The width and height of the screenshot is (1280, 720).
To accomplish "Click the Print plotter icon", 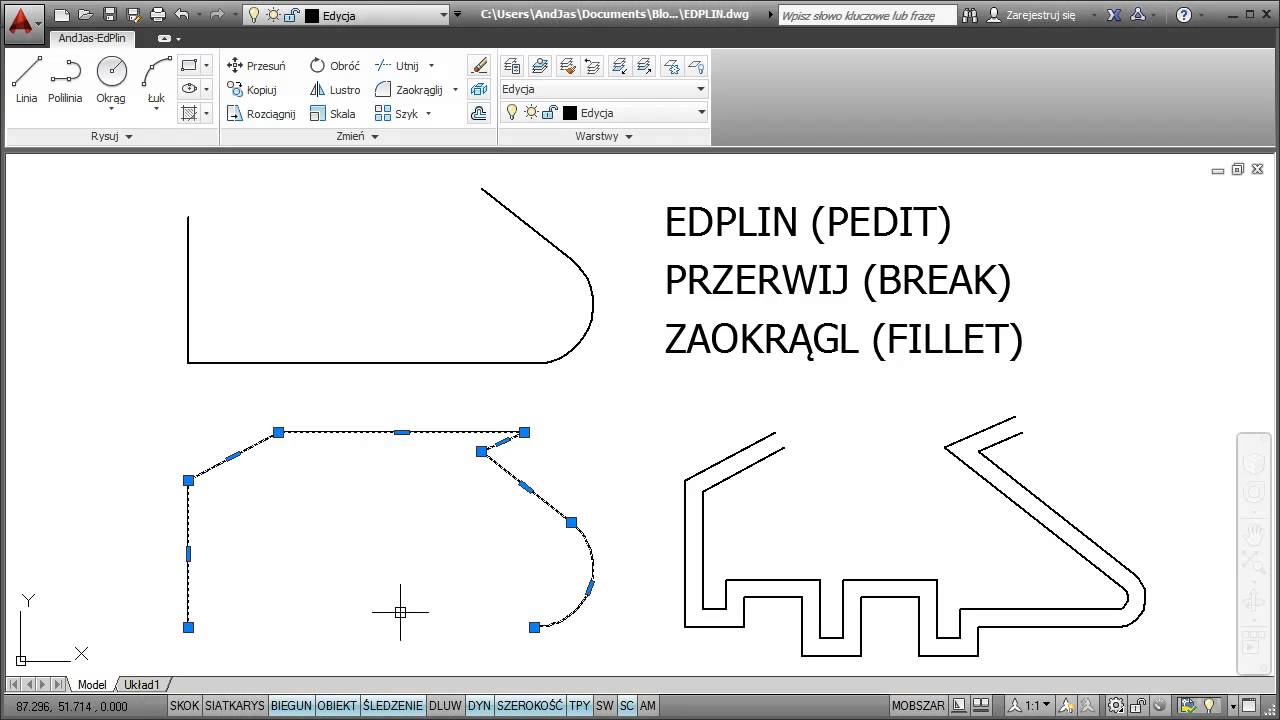I will (x=157, y=15).
